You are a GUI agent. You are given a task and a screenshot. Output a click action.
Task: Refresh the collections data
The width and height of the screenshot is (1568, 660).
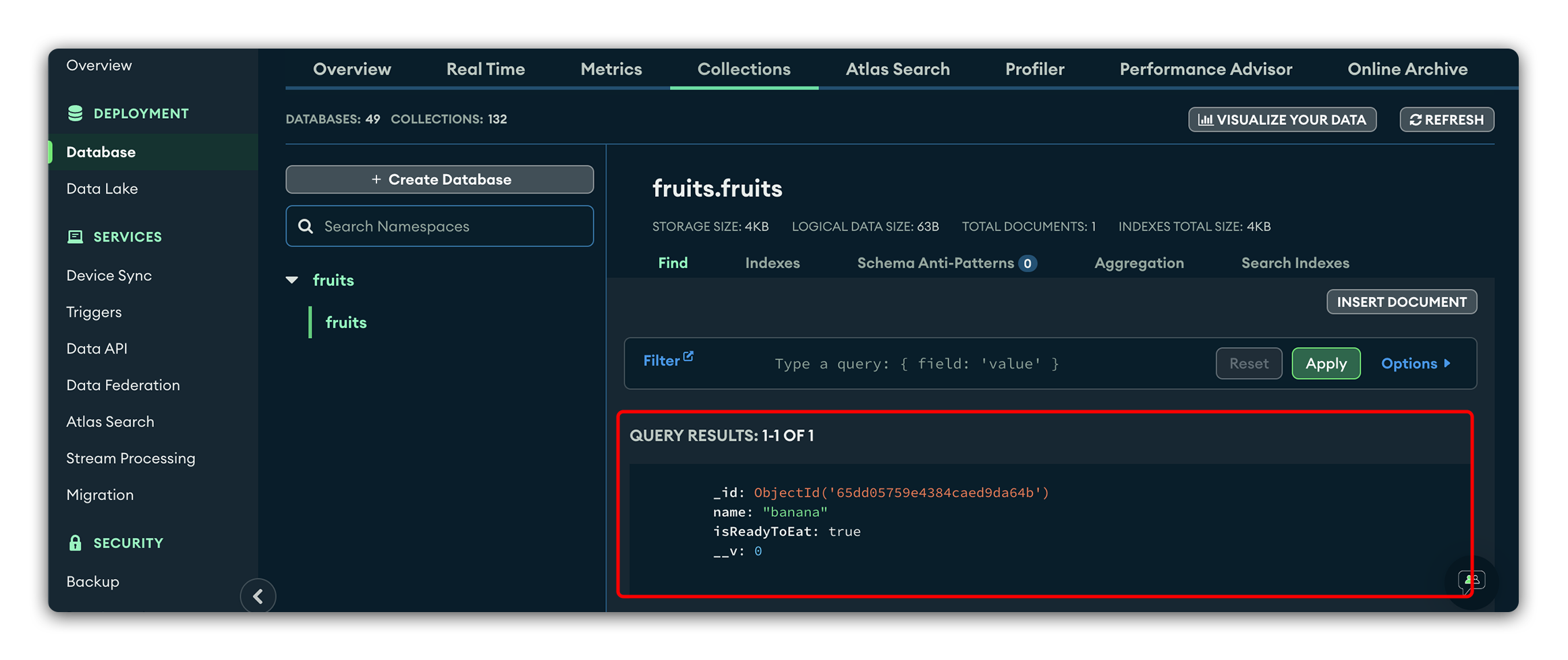coord(1446,119)
